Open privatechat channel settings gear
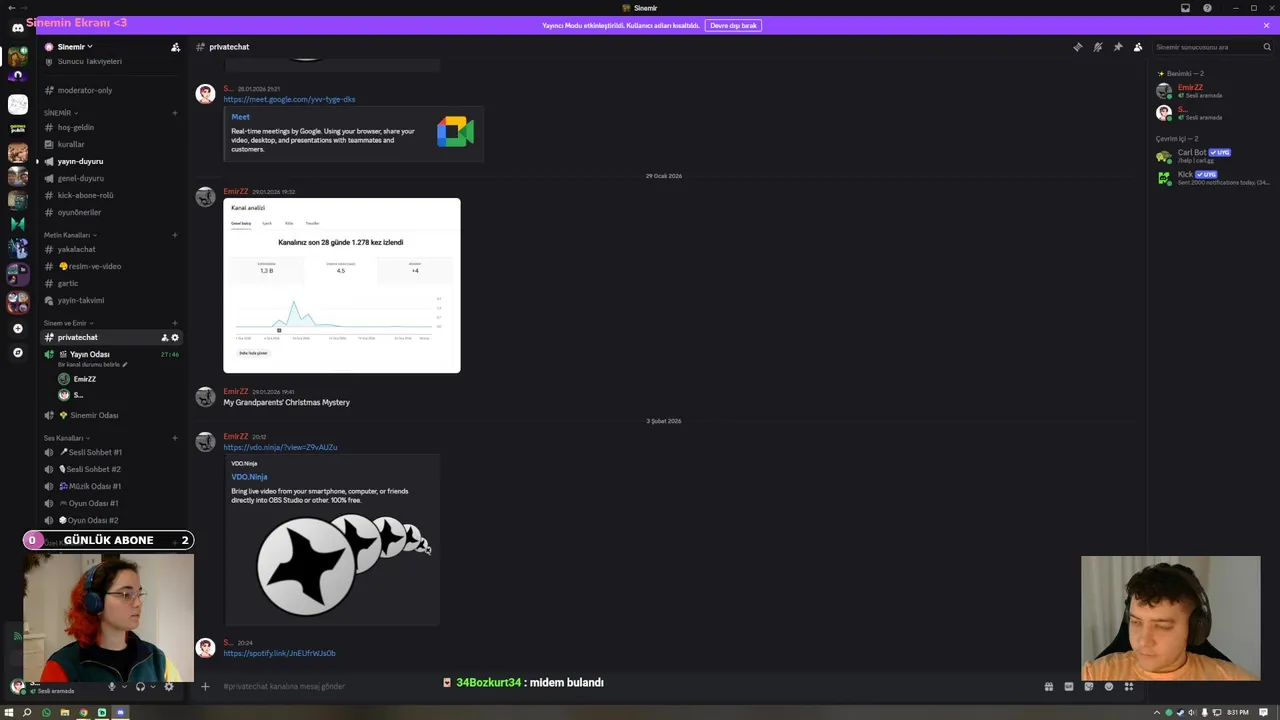The height and width of the screenshot is (720, 1280). click(x=175, y=337)
